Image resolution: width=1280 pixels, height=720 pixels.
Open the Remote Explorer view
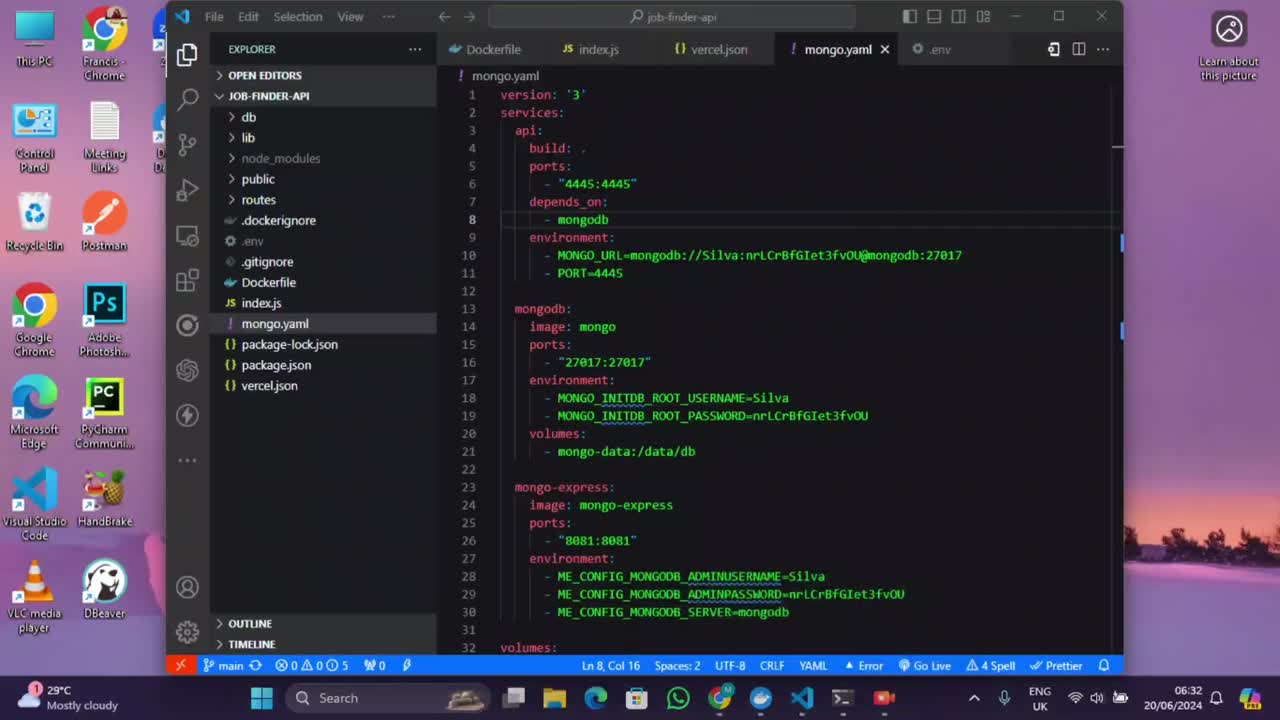[187, 236]
